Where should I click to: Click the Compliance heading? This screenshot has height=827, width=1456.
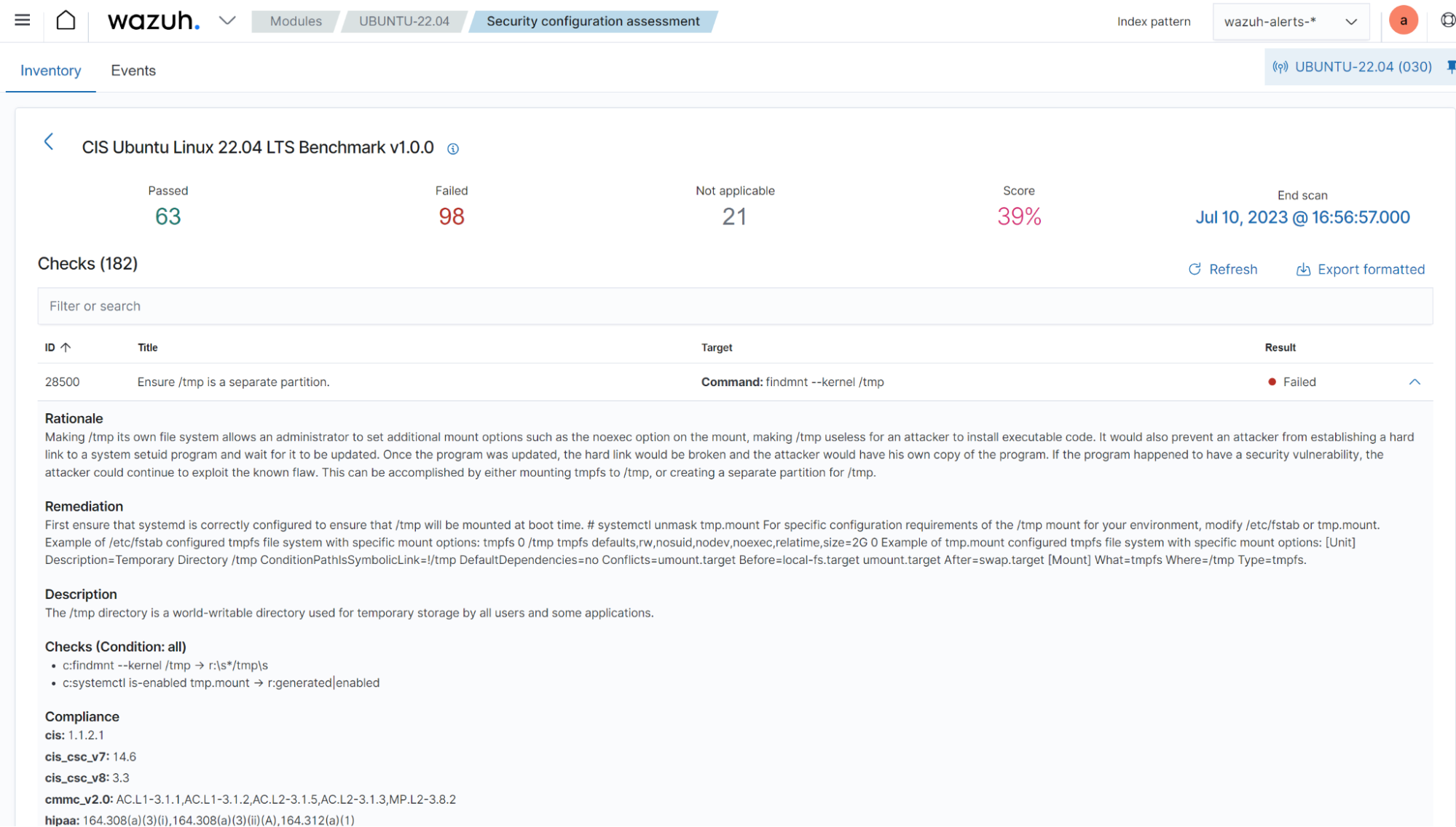[82, 717]
